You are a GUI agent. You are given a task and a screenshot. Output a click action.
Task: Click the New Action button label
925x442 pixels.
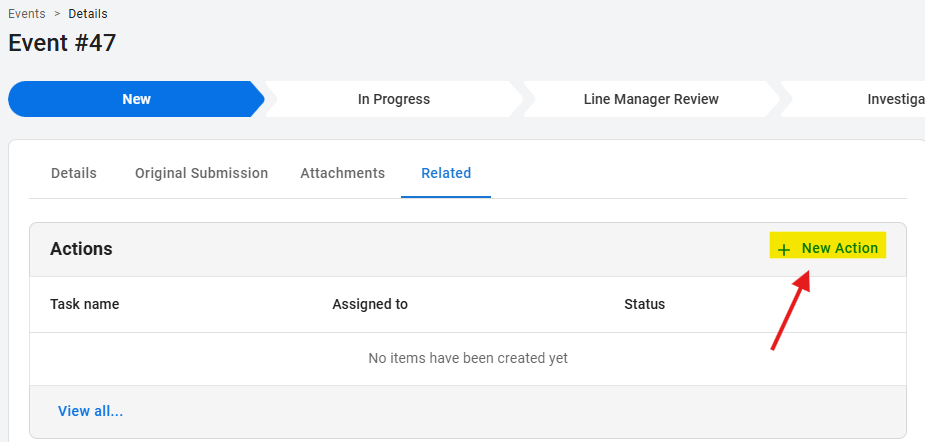click(839, 248)
